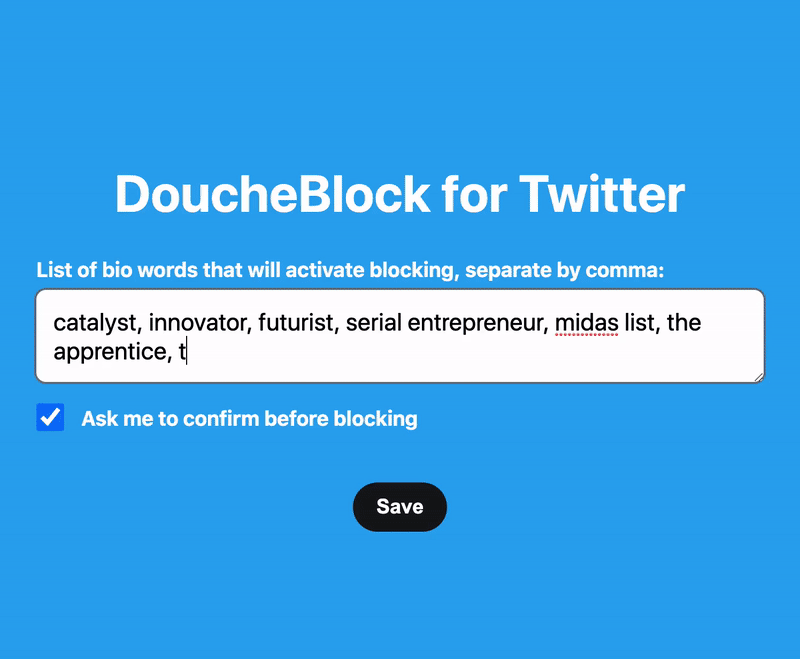Click the 'Ask me to confirm before blocking' label
The height and width of the screenshot is (659, 800).
[249, 419]
